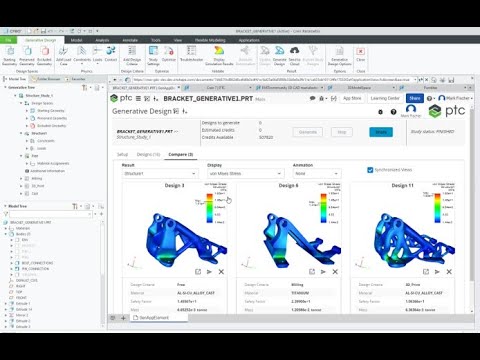Toggle the Synchronized Views checkbox
The width and height of the screenshot is (480, 360).
coord(370,170)
